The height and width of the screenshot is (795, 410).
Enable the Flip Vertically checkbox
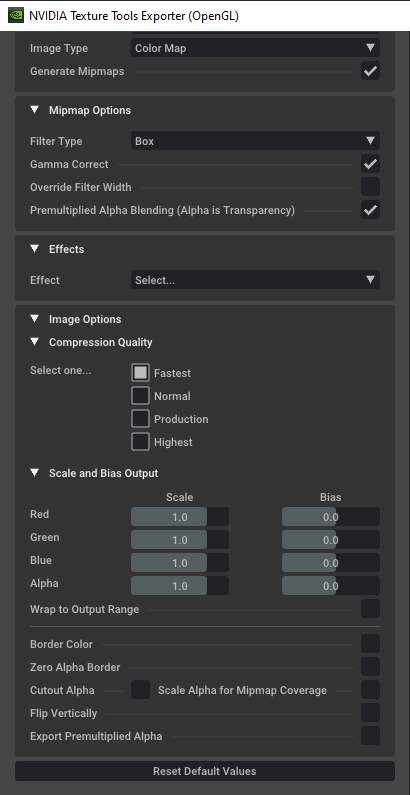click(370, 713)
